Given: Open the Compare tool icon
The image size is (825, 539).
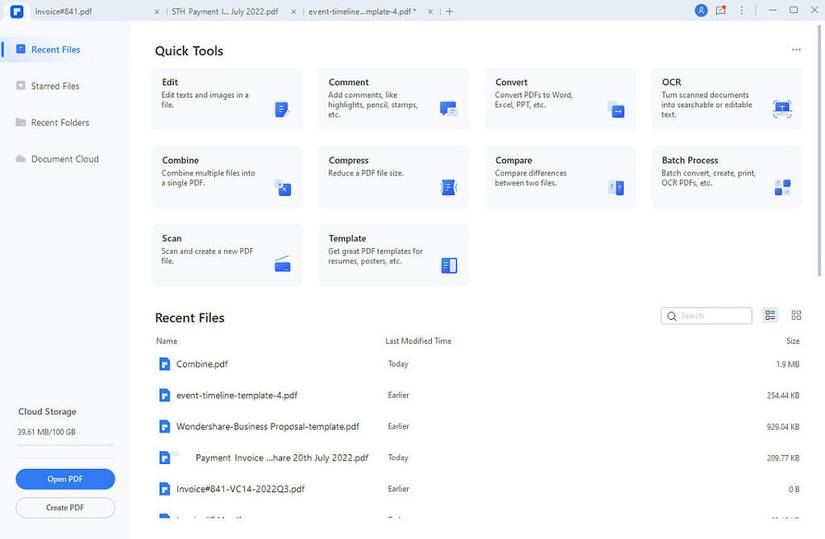Looking at the screenshot, I should pos(616,187).
